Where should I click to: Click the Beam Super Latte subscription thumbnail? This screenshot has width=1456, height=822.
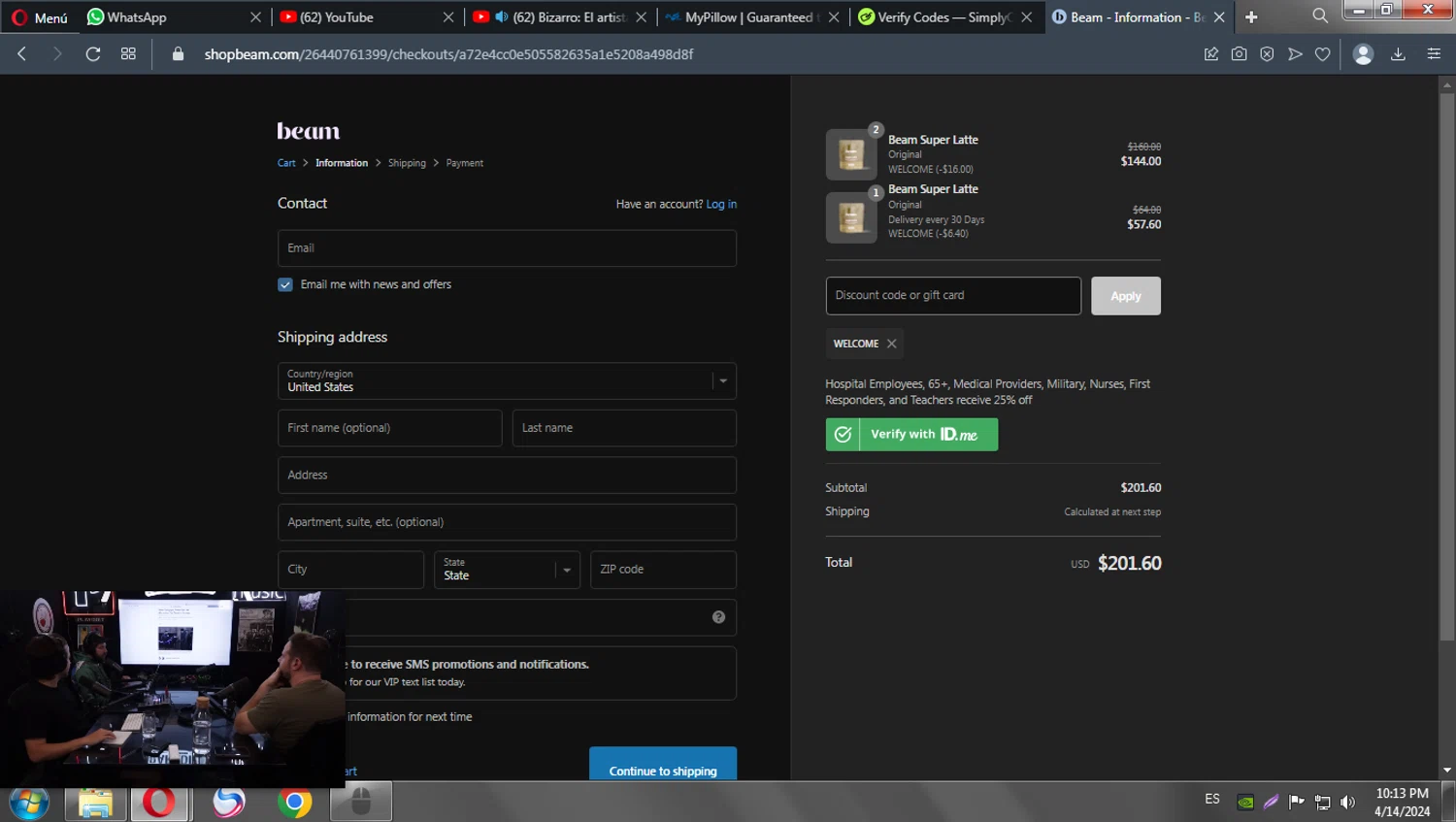pos(851,217)
